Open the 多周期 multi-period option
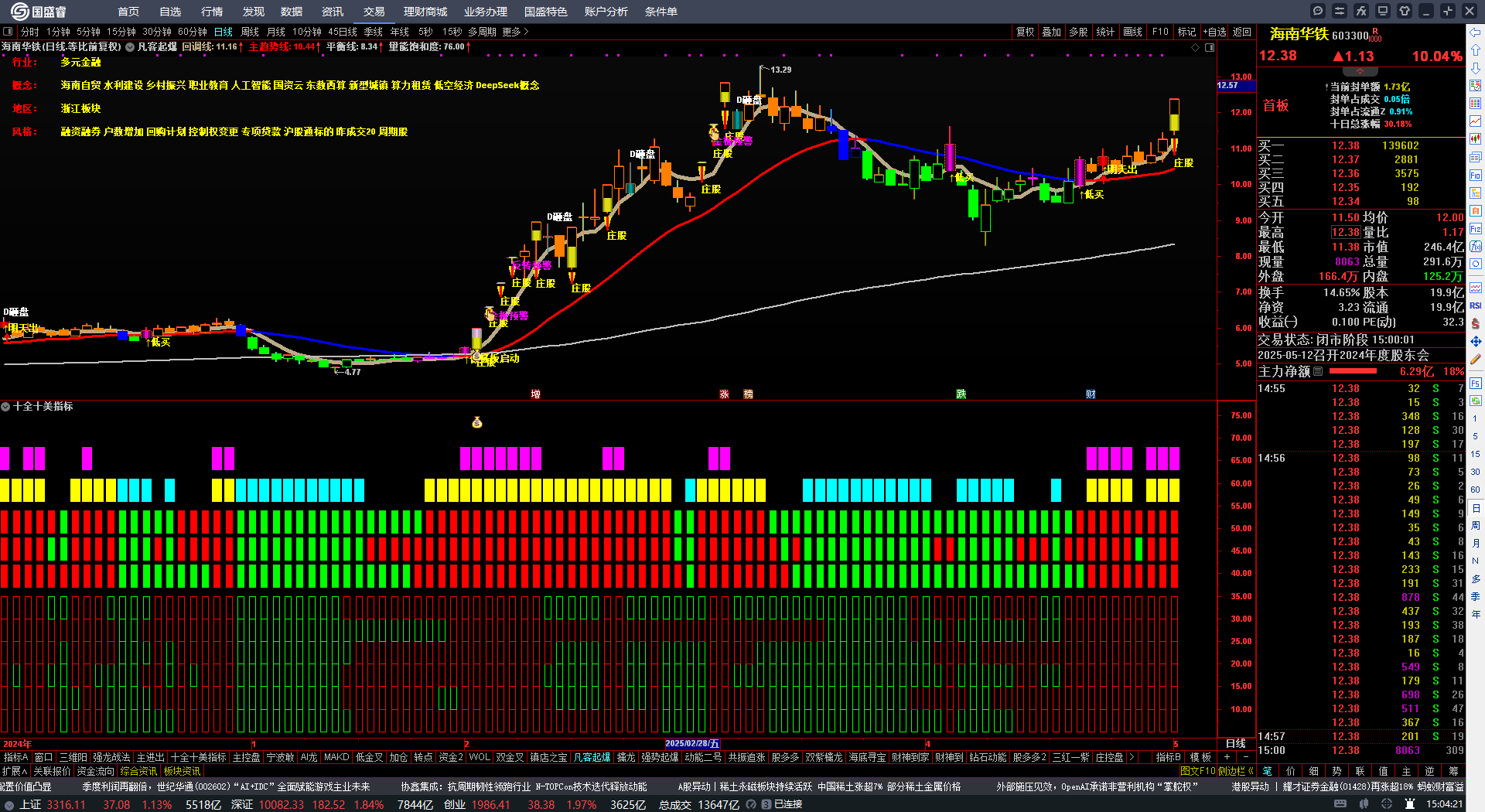 point(482,32)
